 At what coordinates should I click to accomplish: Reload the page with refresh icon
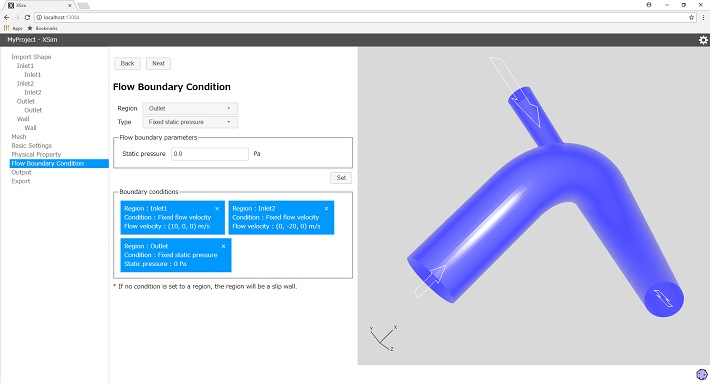[x=27, y=17]
